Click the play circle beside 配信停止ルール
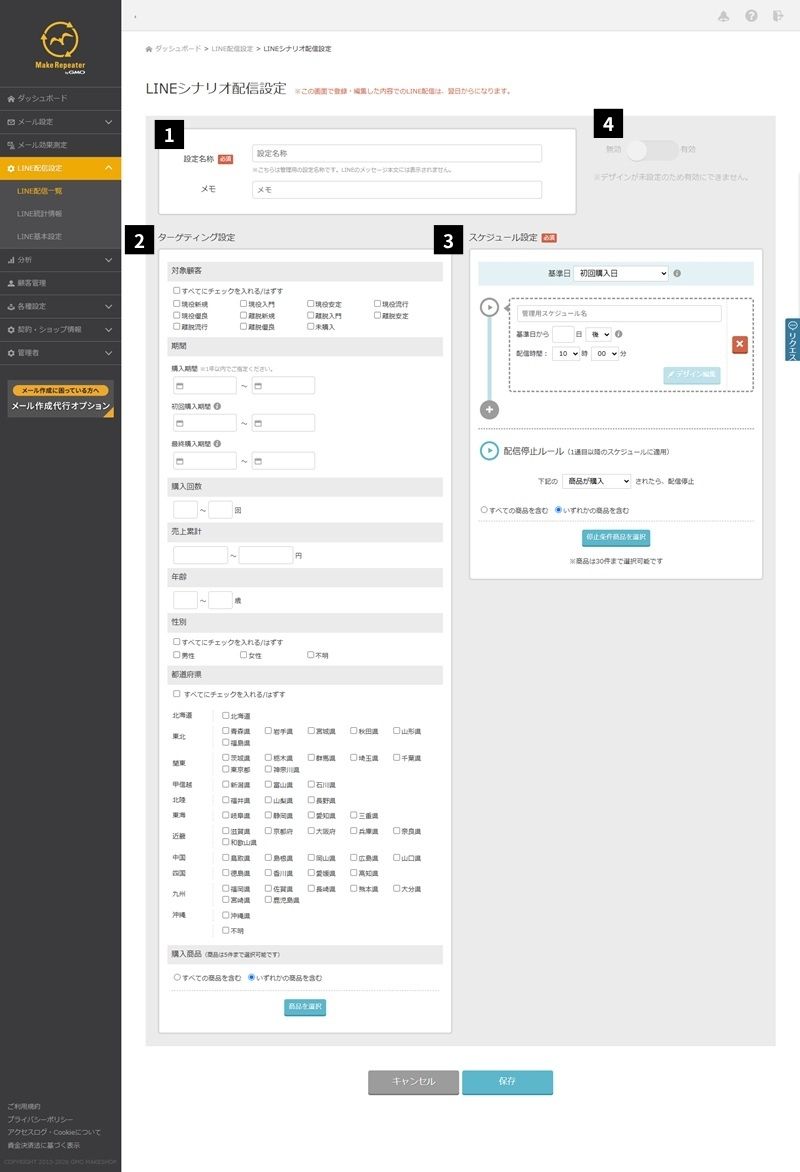Screen dimensions: 800x1172 click(489, 451)
